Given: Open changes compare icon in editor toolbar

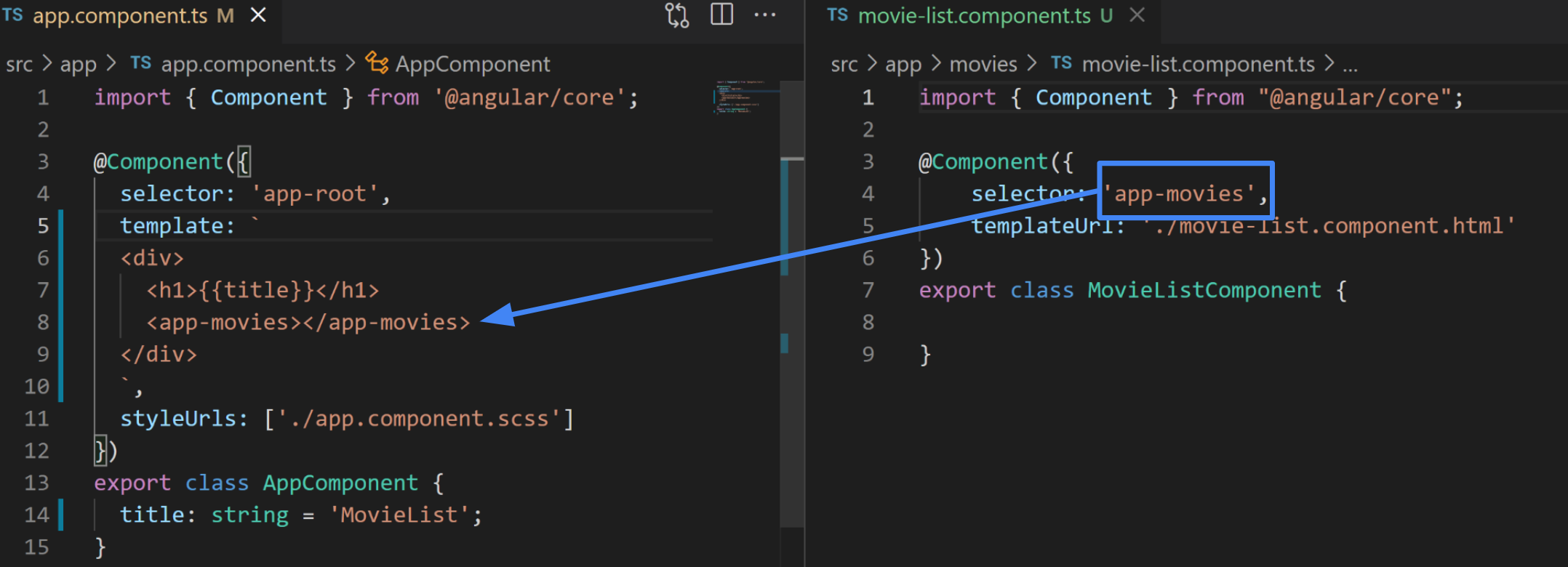Looking at the screenshot, I should click(x=677, y=15).
